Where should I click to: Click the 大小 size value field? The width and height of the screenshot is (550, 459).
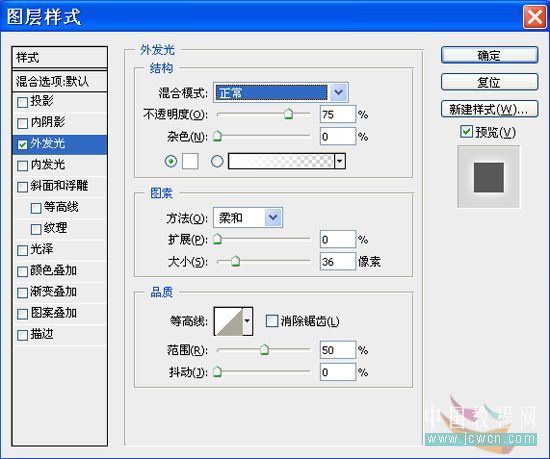338,262
